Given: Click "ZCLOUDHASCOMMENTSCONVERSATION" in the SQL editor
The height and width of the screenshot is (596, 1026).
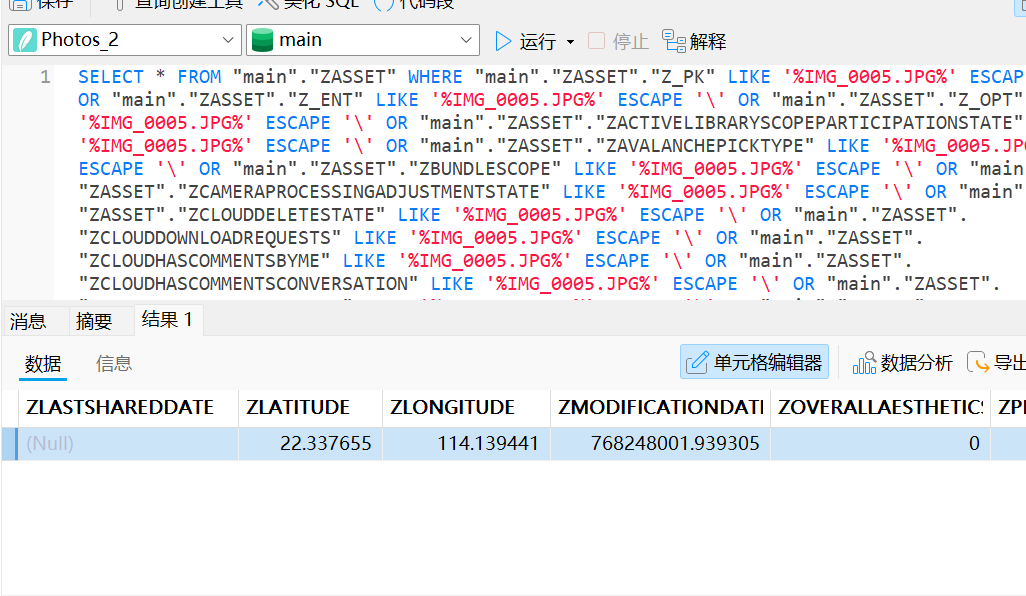Looking at the screenshot, I should pyautogui.click(x=248, y=283).
